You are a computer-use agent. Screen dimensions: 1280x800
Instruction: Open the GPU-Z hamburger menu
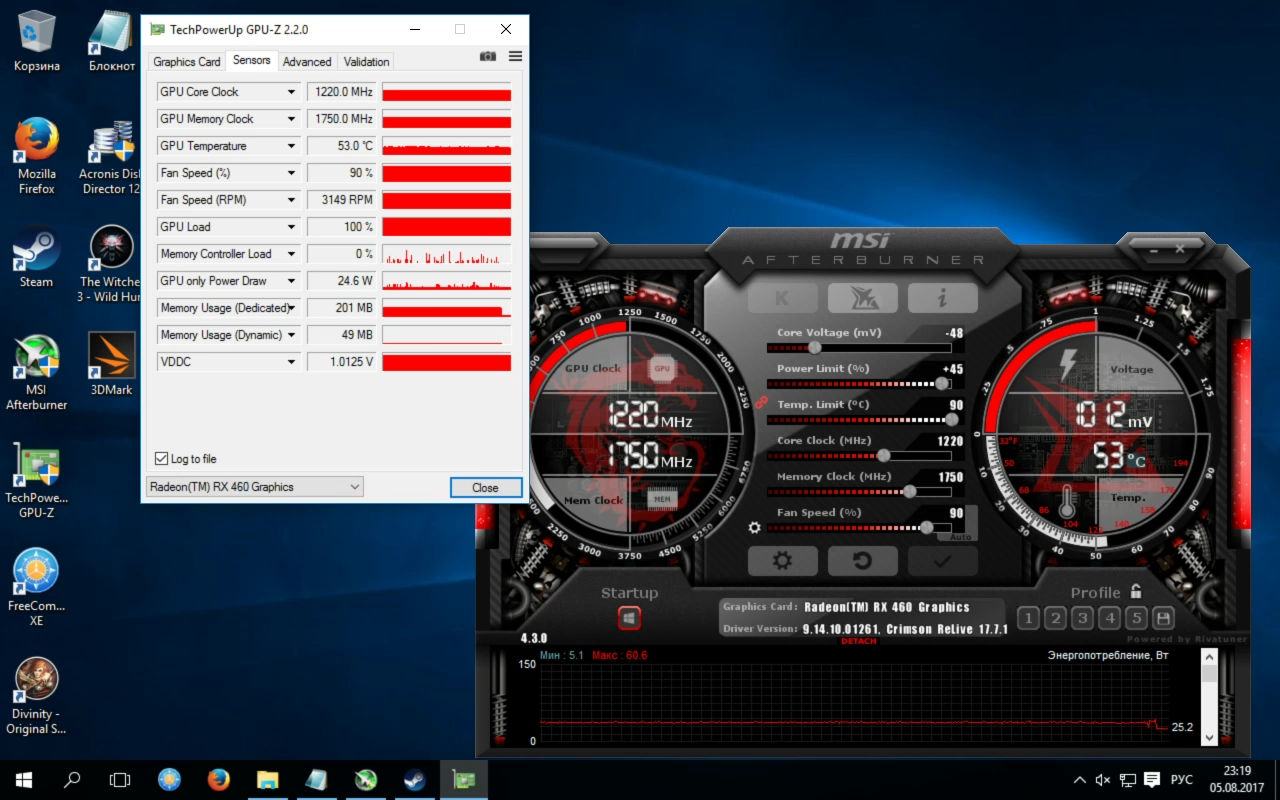[515, 57]
